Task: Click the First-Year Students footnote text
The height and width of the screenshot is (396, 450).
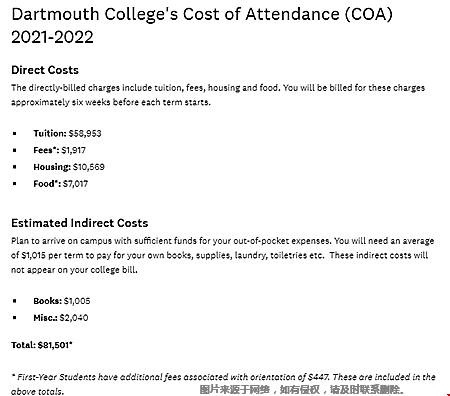Action: [x=223, y=384]
